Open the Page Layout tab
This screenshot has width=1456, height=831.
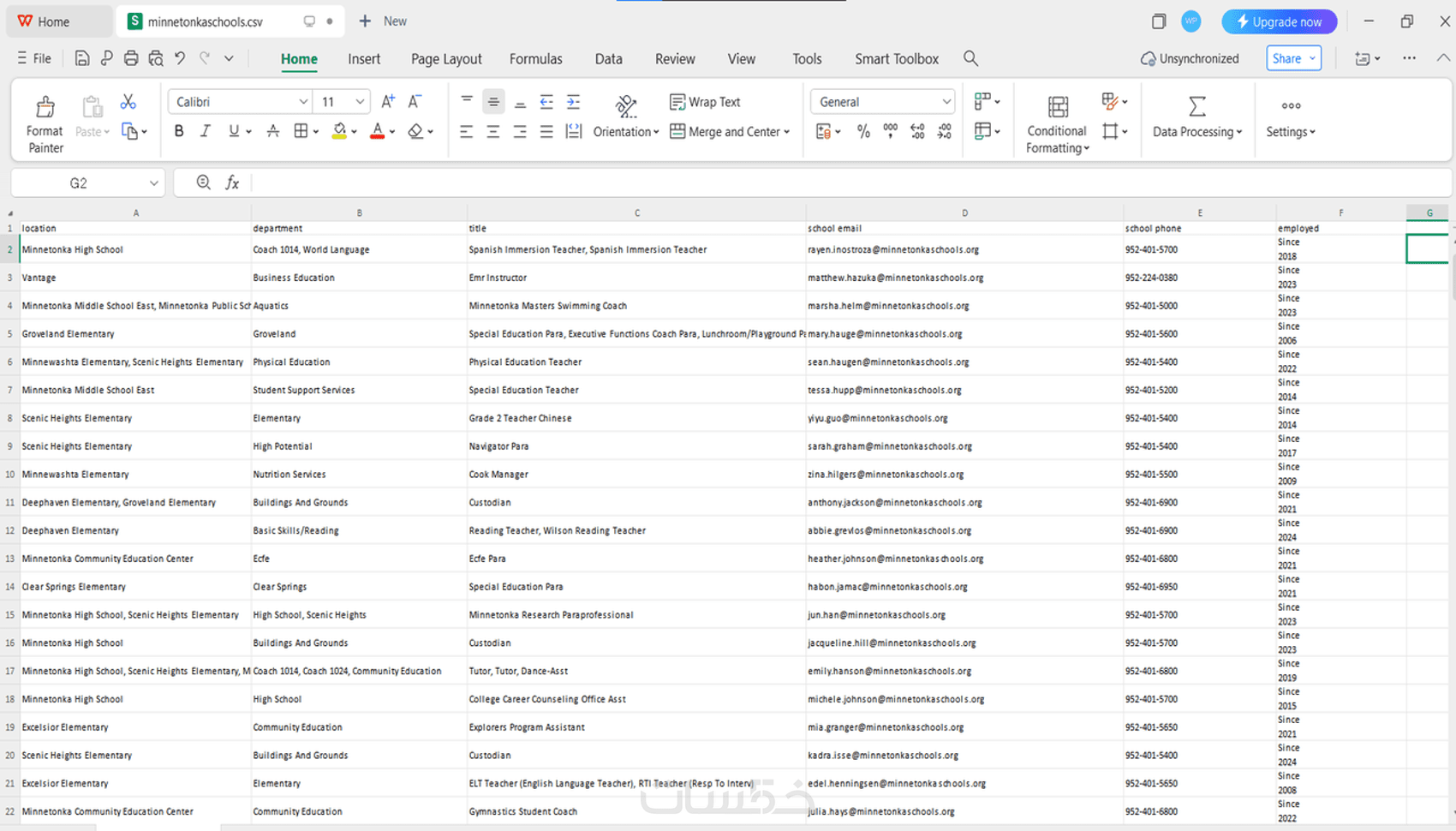446,58
